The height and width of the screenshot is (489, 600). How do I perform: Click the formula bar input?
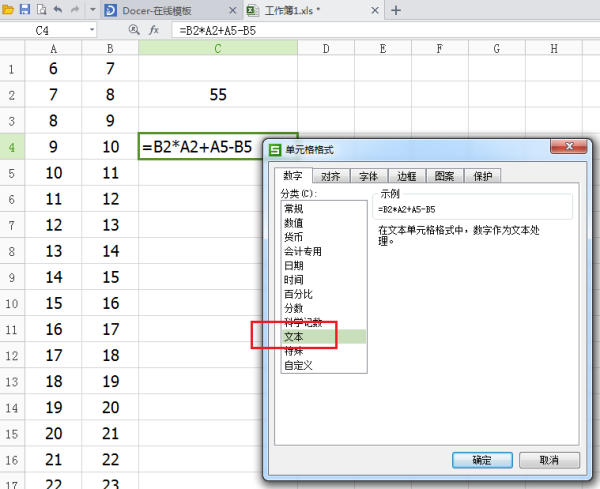click(x=385, y=30)
